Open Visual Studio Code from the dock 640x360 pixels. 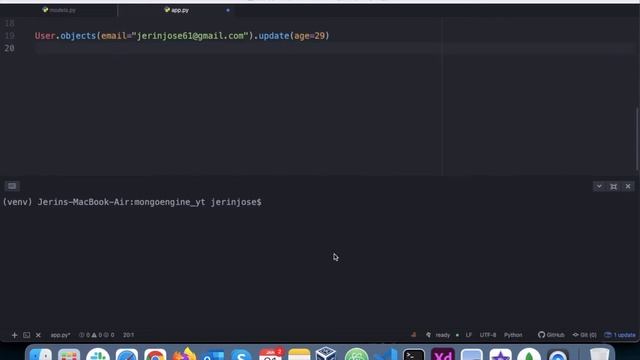tap(385, 355)
